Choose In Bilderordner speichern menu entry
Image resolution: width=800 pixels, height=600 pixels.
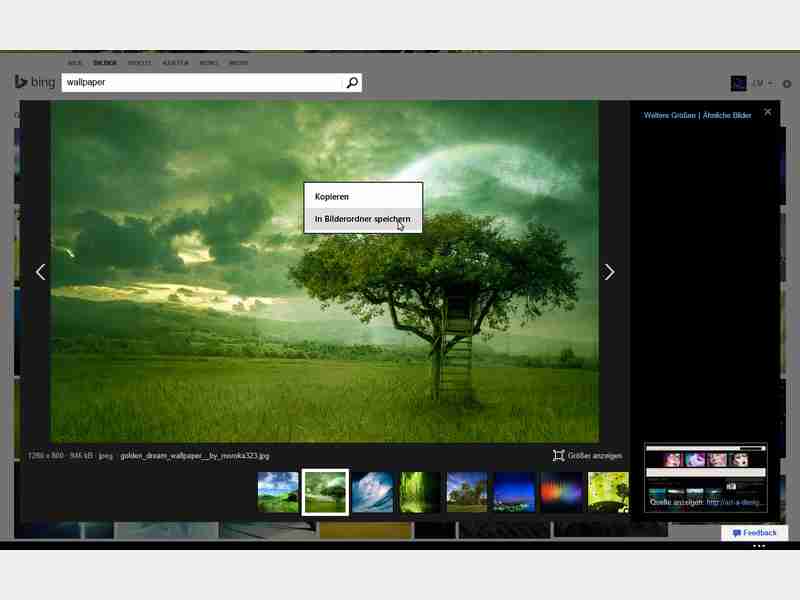(x=363, y=219)
